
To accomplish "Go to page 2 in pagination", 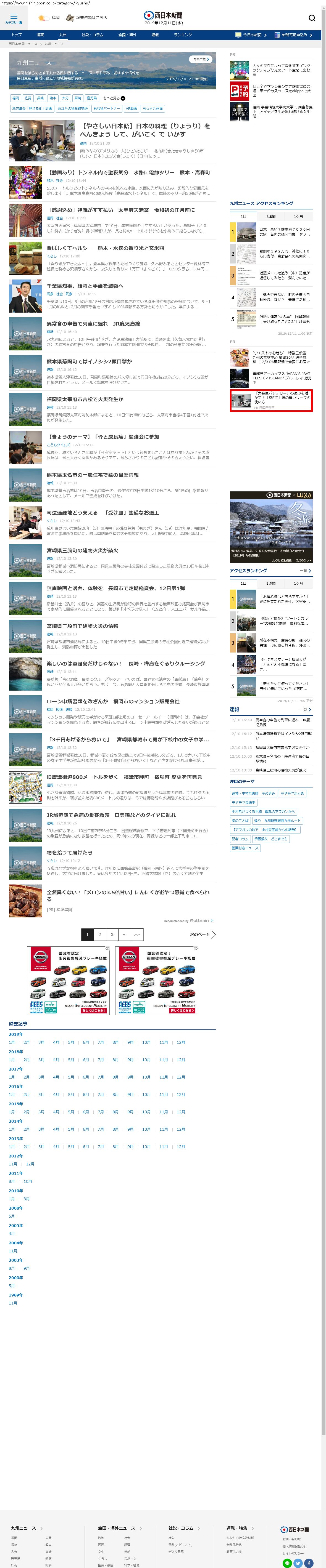I will [99, 934].
